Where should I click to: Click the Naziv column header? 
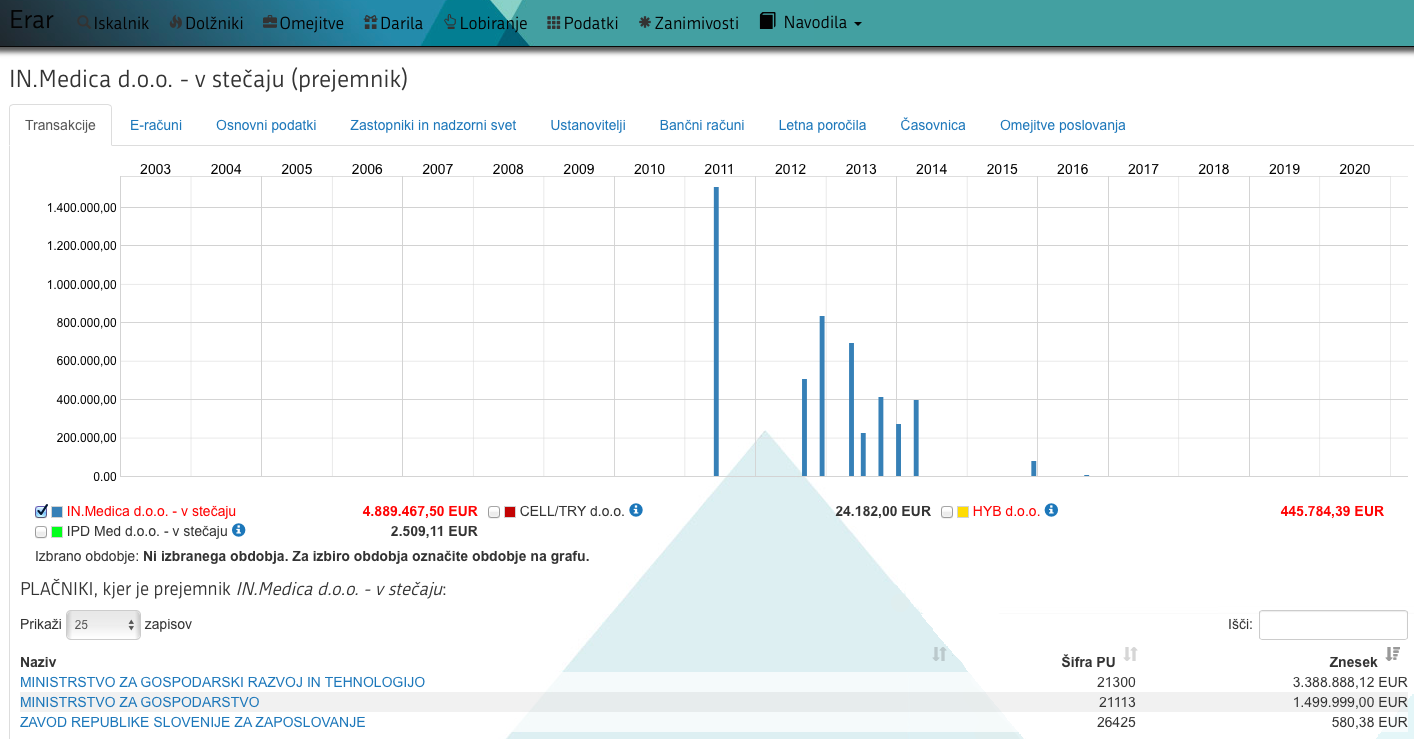click(x=38, y=662)
